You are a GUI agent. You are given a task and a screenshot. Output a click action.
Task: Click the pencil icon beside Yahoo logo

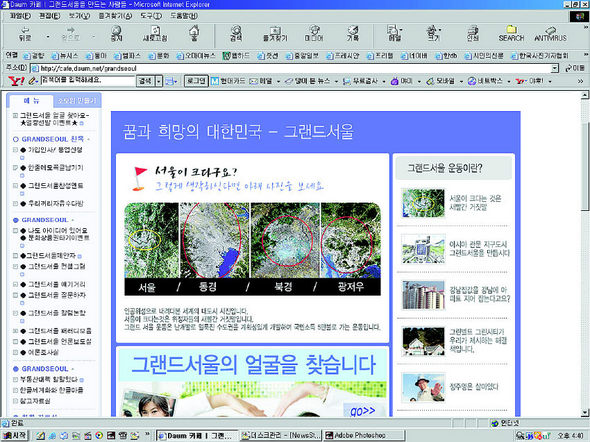[x=33, y=81]
